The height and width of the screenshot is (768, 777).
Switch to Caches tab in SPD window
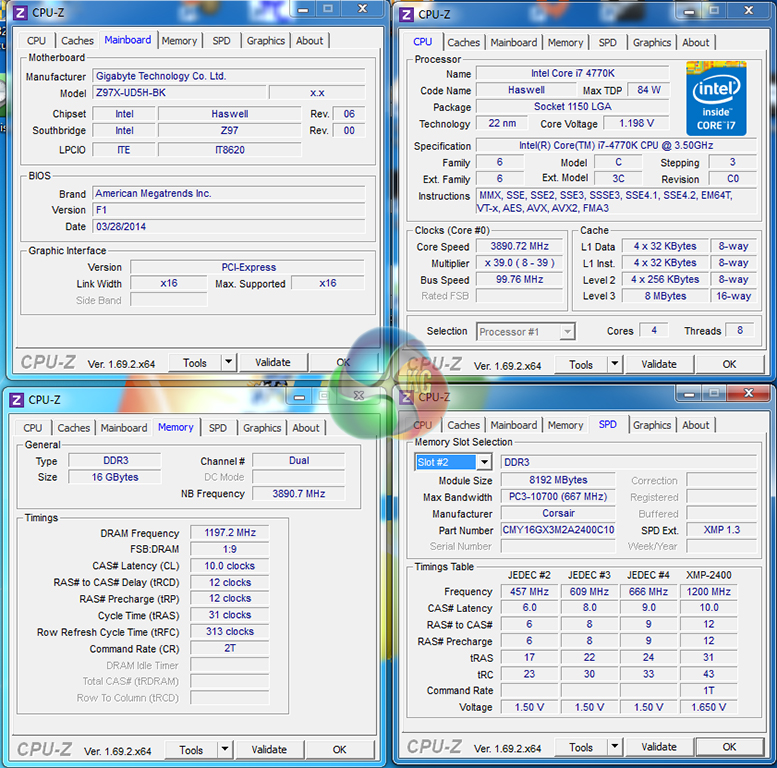point(463,425)
